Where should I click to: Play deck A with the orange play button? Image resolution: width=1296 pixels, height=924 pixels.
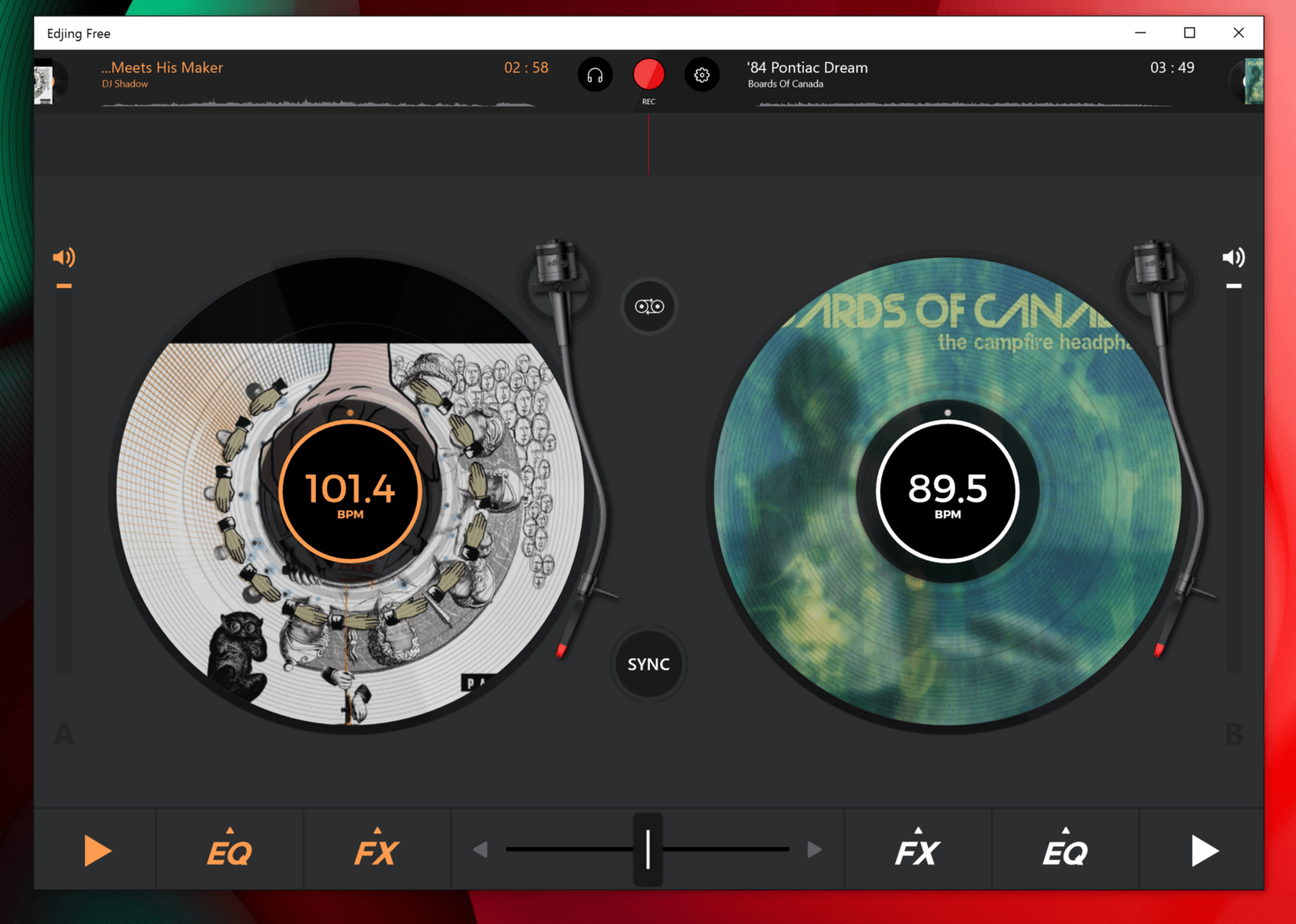click(x=97, y=851)
